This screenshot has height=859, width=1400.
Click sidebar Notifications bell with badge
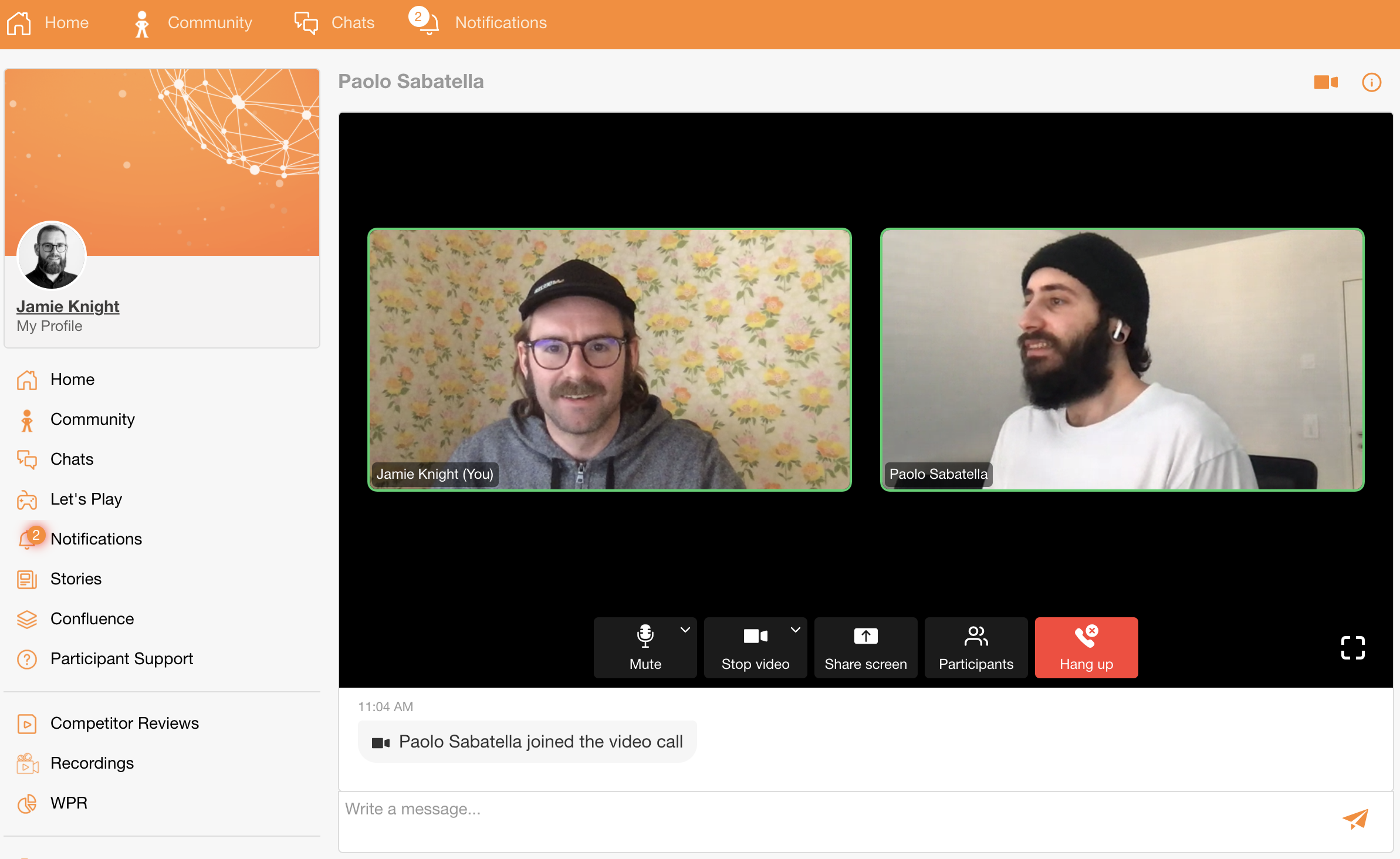click(x=31, y=537)
